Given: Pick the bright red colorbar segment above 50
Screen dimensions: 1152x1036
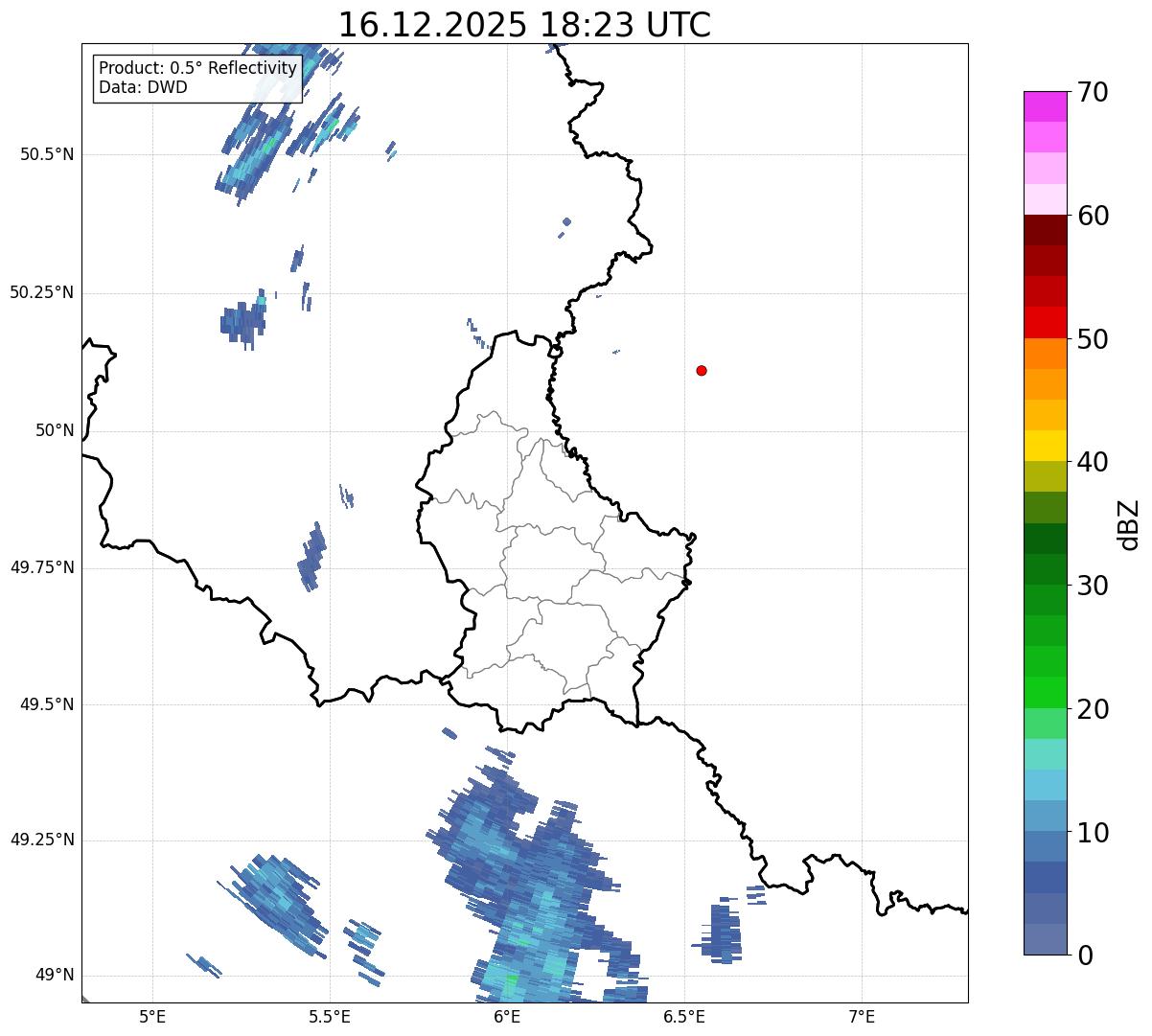Looking at the screenshot, I should (x=1045, y=322).
